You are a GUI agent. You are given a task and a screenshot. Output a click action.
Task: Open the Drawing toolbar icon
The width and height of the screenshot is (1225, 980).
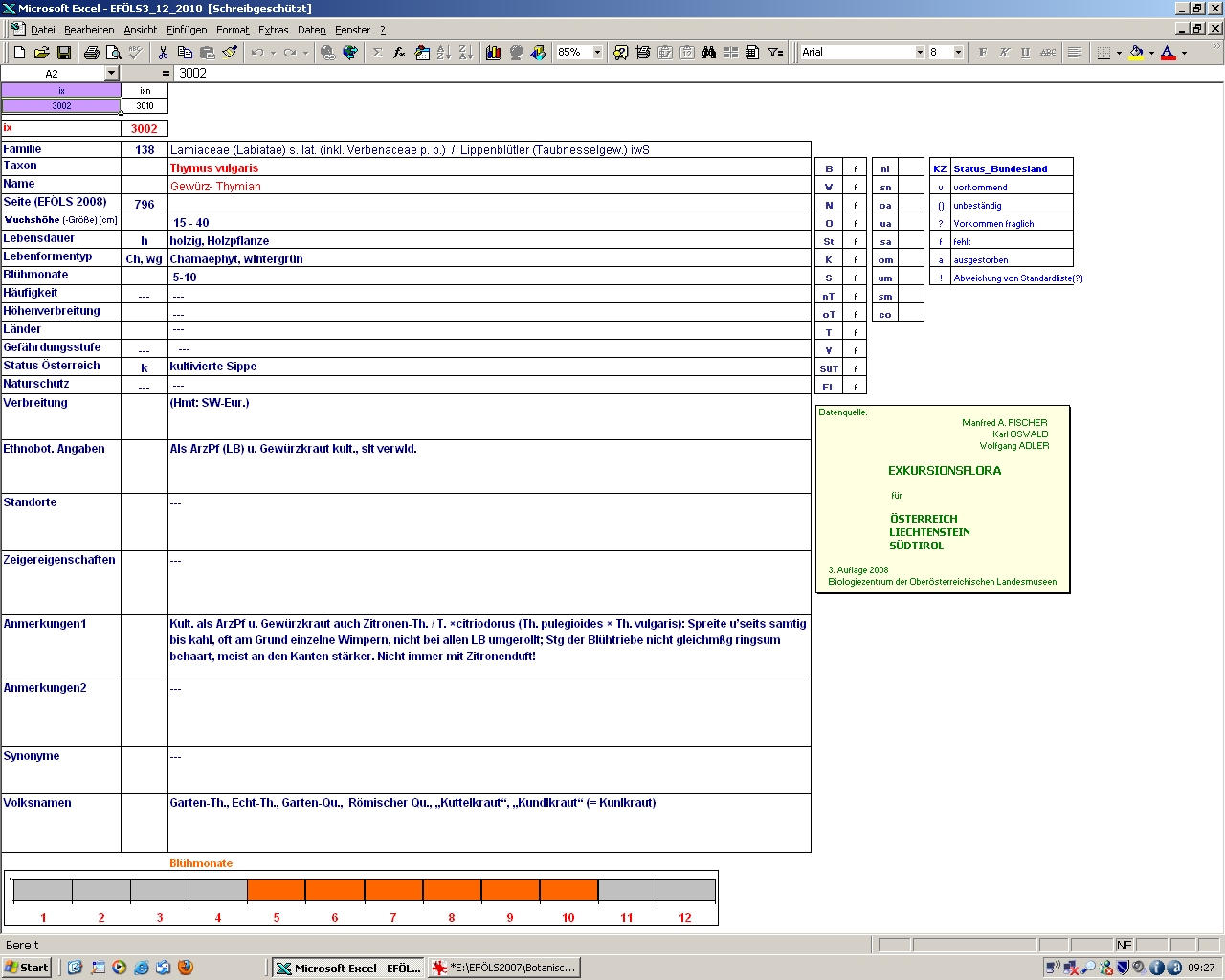click(x=538, y=53)
